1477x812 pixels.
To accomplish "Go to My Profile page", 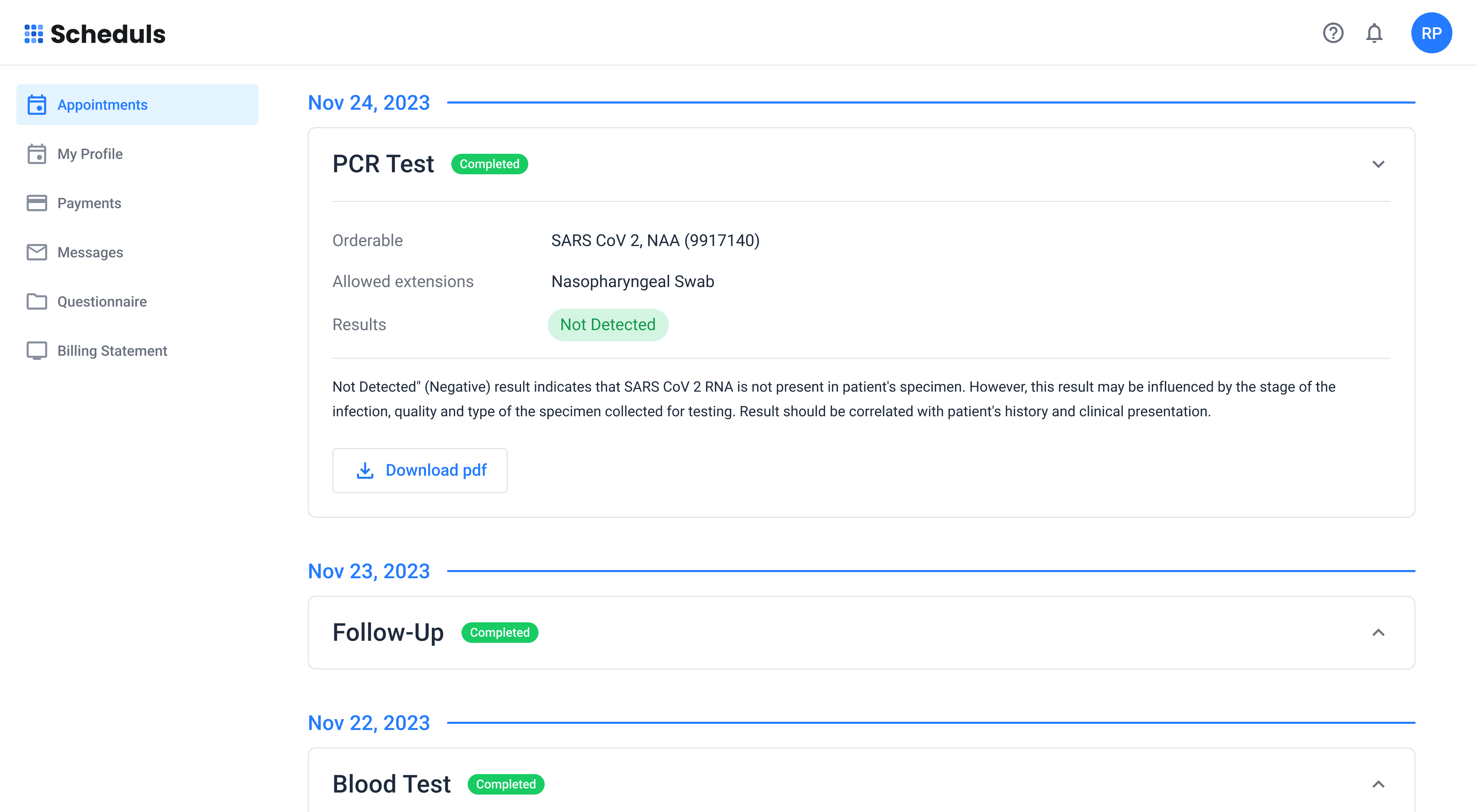I will pos(90,154).
